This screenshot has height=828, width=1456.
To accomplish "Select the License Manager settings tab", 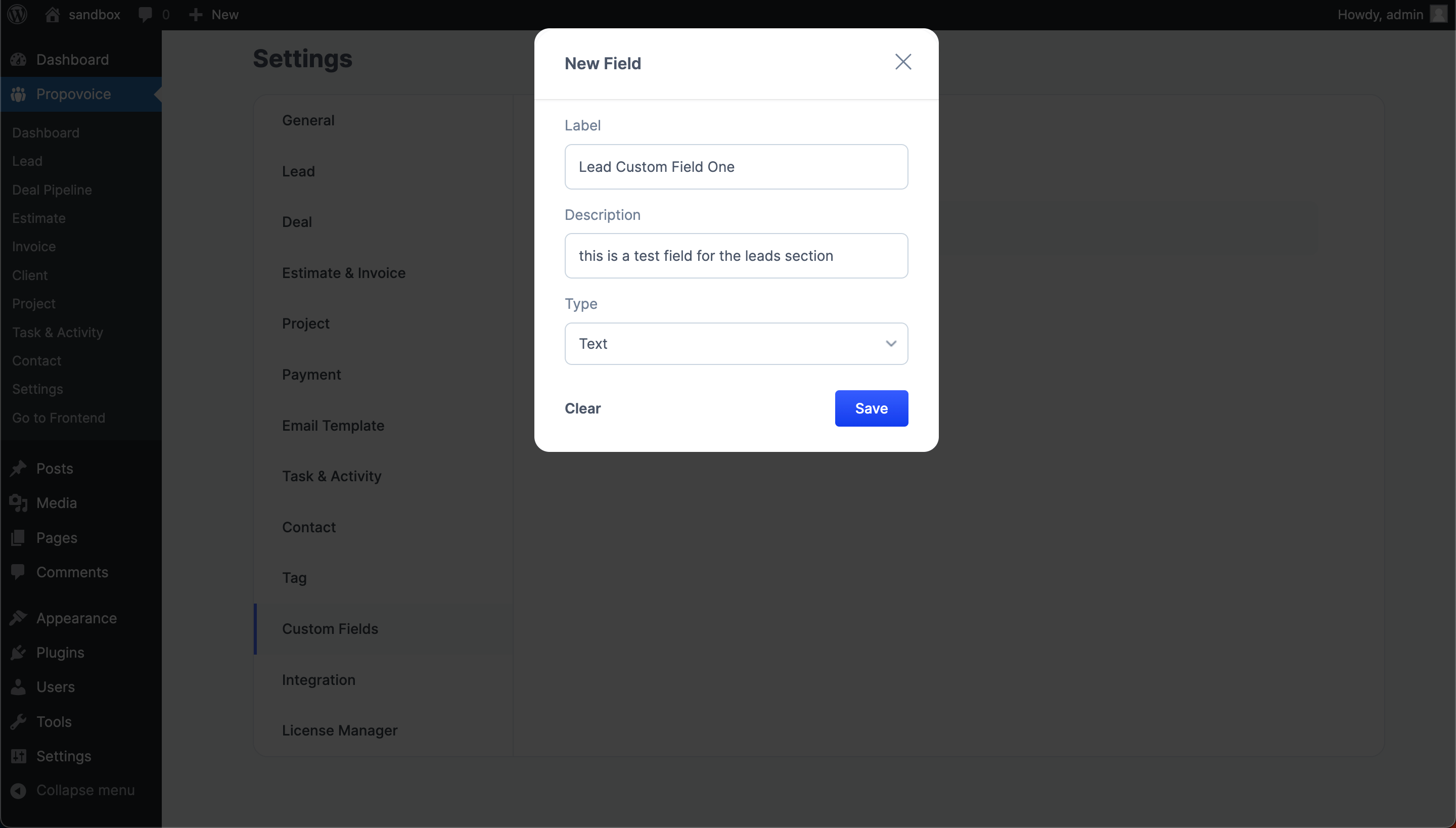I will (x=339, y=730).
